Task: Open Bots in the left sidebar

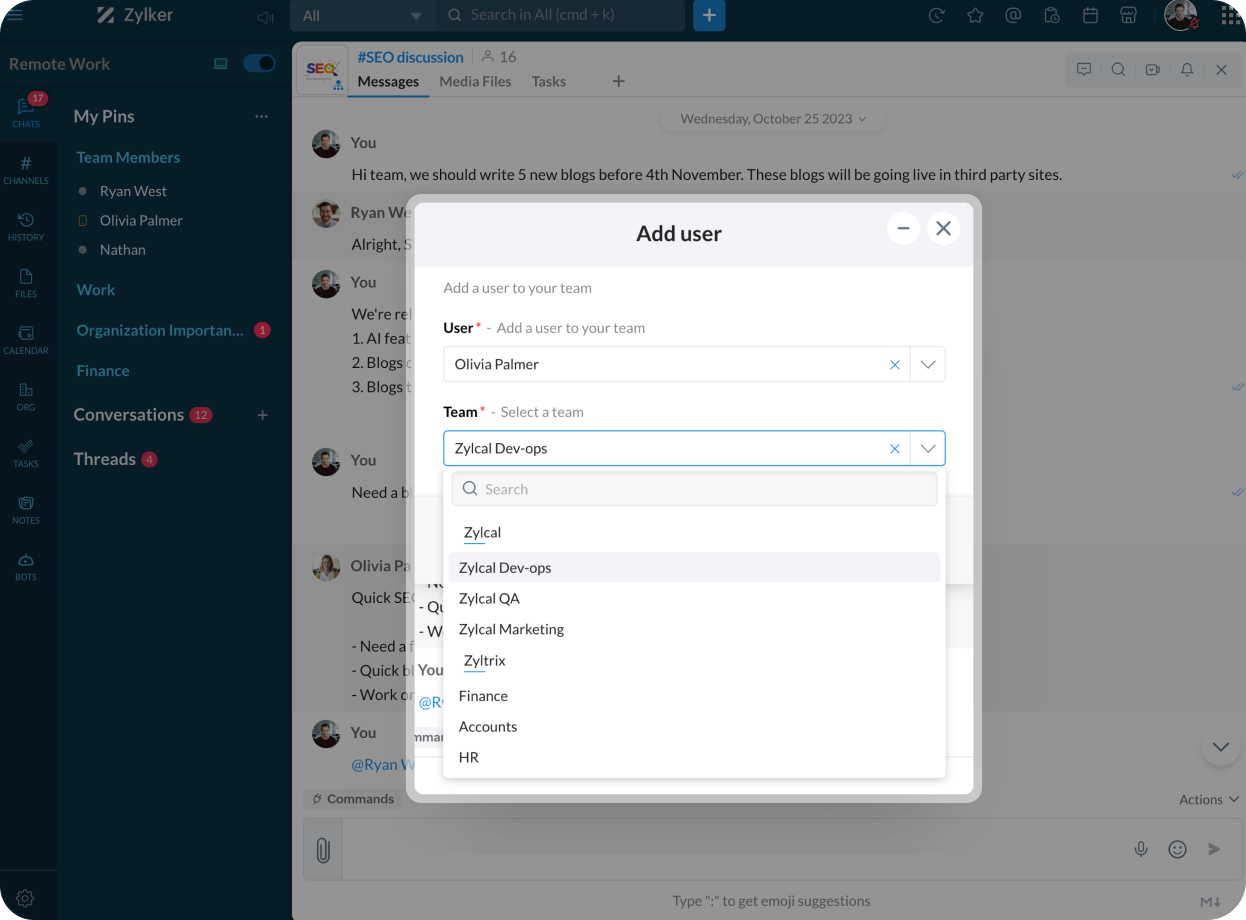Action: [26, 566]
